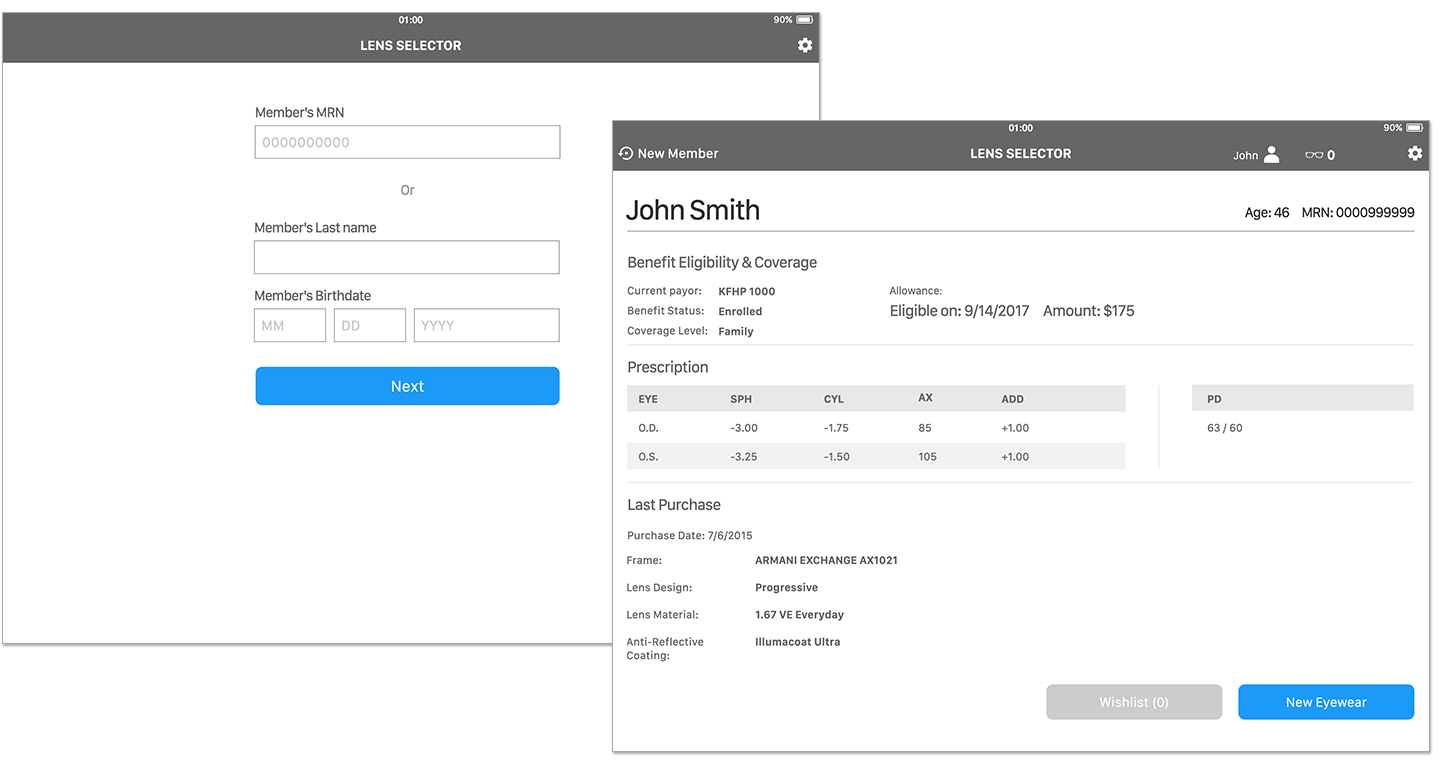Select the DD birthdate field
This screenshot has width=1440, height=767.
370,325
